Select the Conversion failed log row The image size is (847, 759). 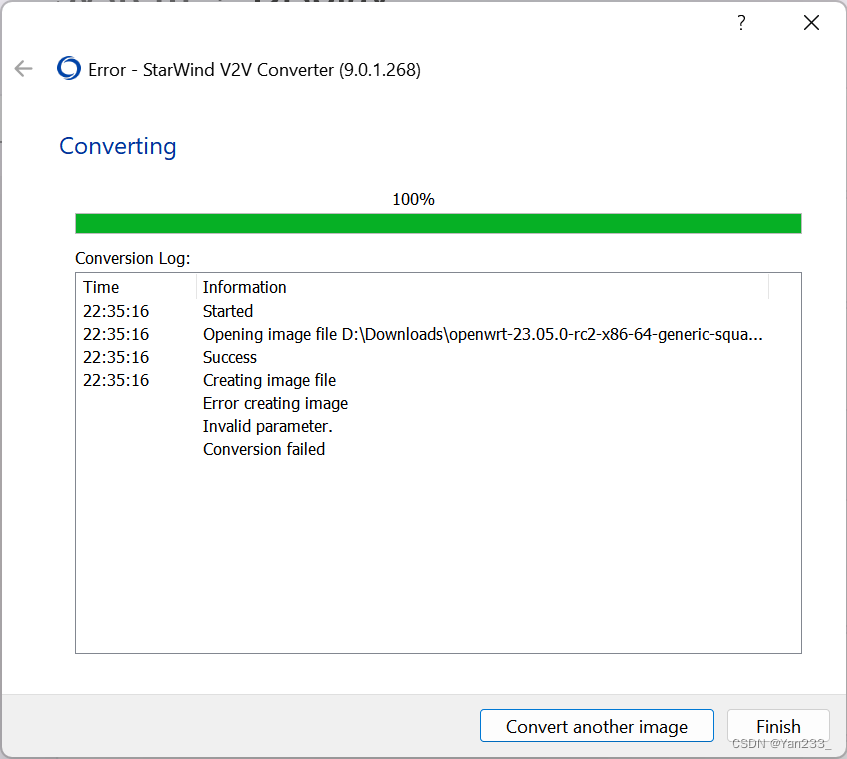point(438,449)
